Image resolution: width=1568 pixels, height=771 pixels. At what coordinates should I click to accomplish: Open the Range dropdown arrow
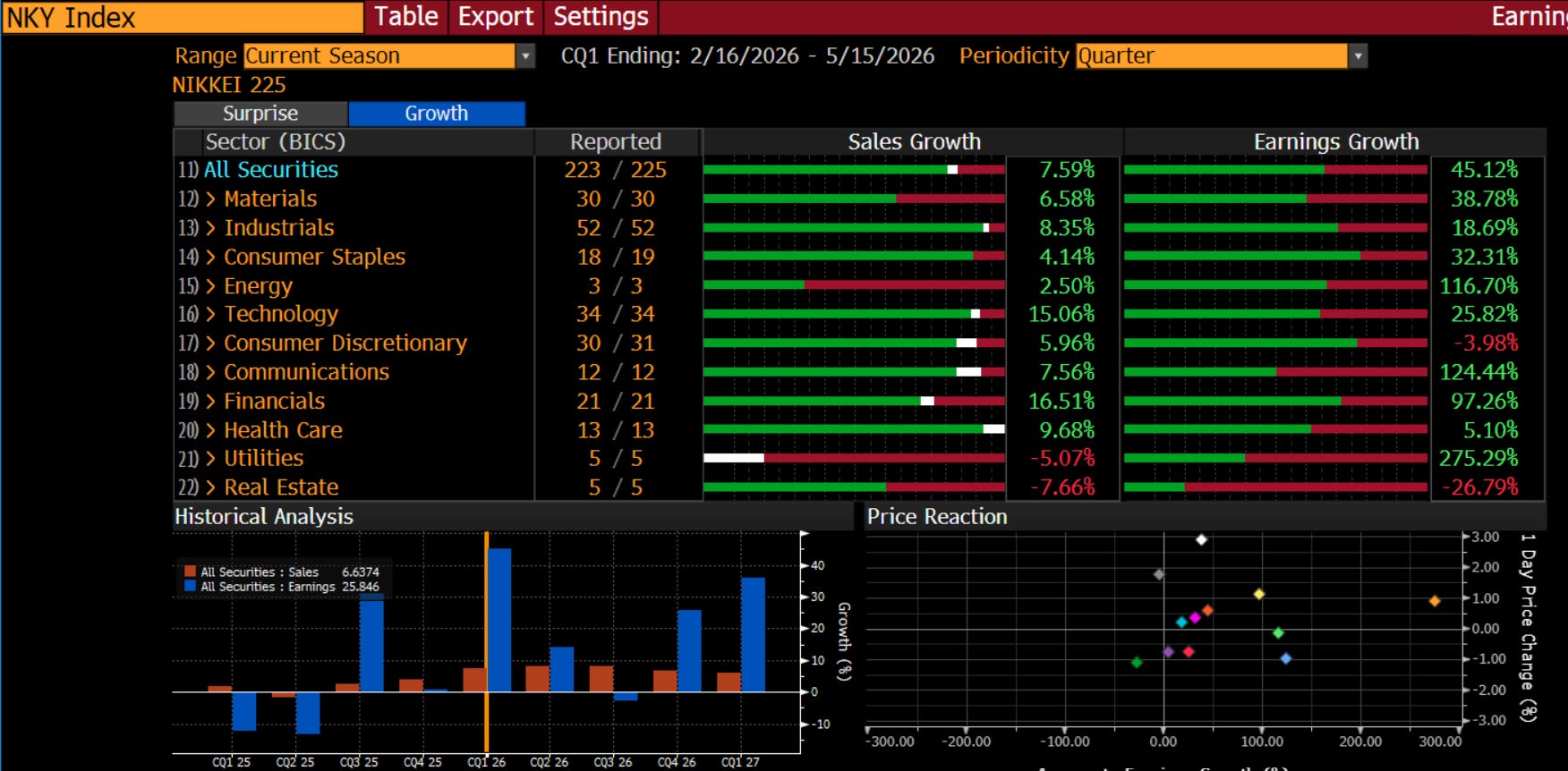pyautogui.click(x=526, y=56)
